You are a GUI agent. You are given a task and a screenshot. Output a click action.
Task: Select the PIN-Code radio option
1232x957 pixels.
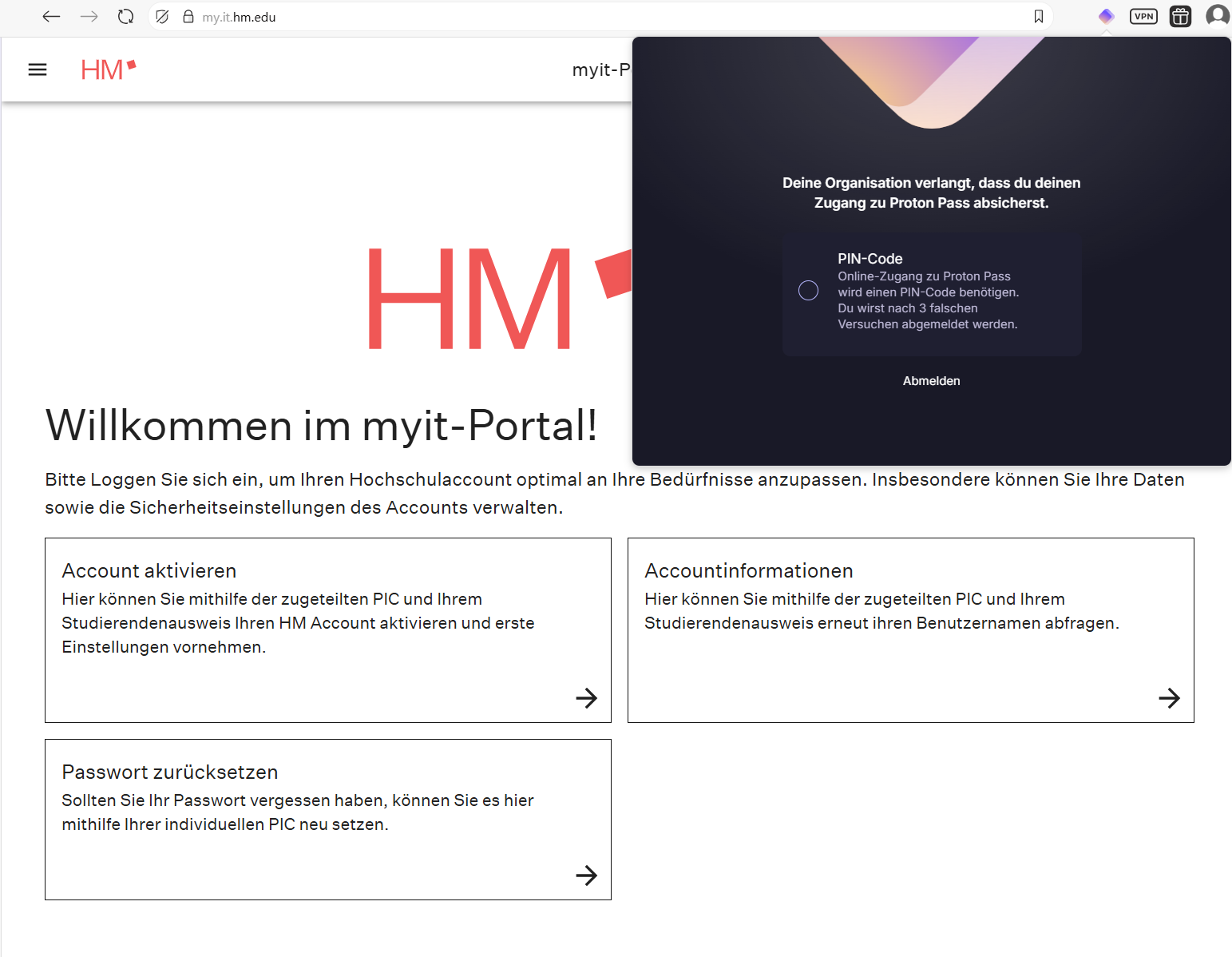(x=808, y=291)
